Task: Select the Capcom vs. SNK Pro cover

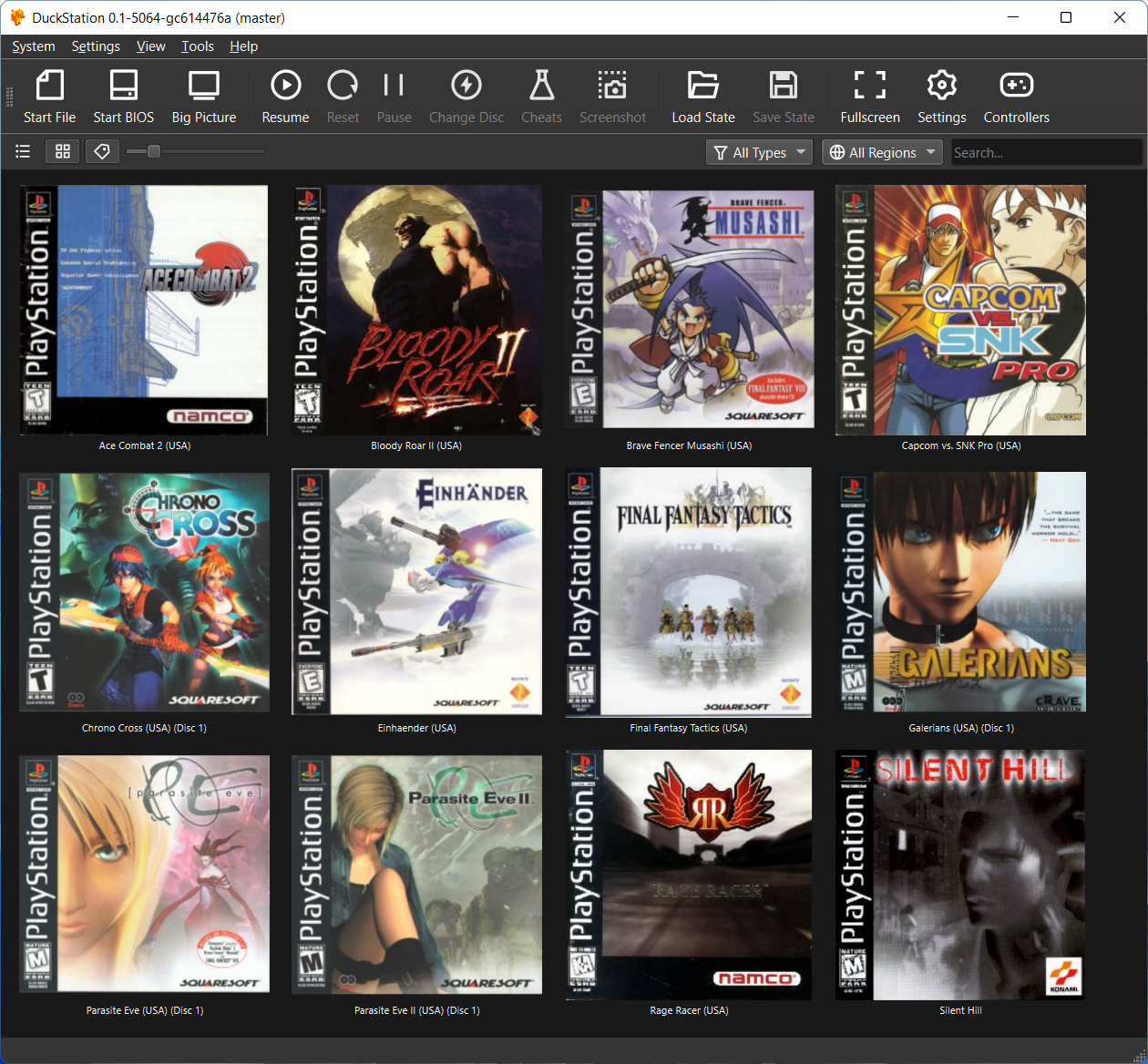Action: pyautogui.click(x=960, y=310)
